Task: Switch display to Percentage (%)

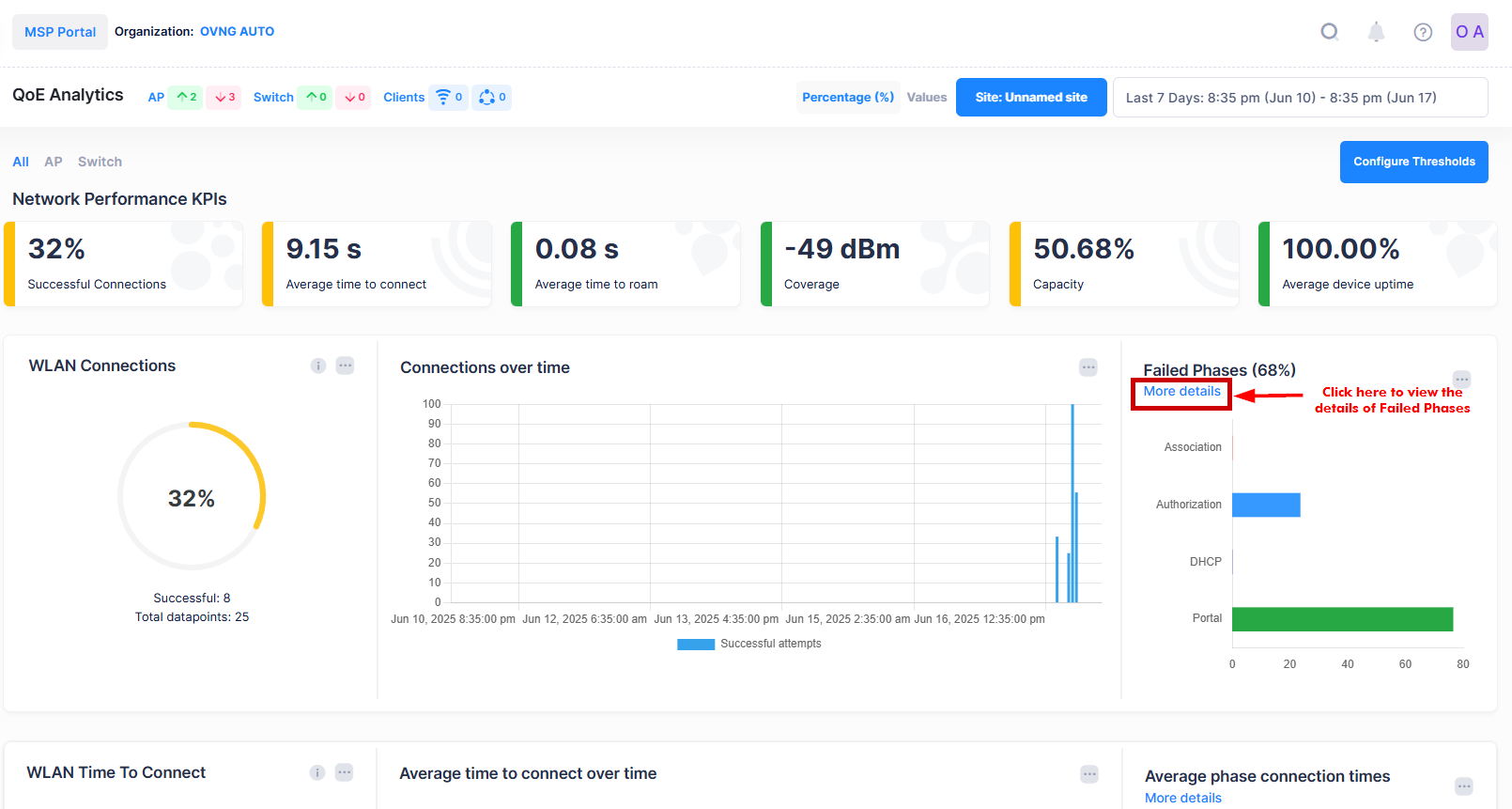Action: [x=847, y=97]
